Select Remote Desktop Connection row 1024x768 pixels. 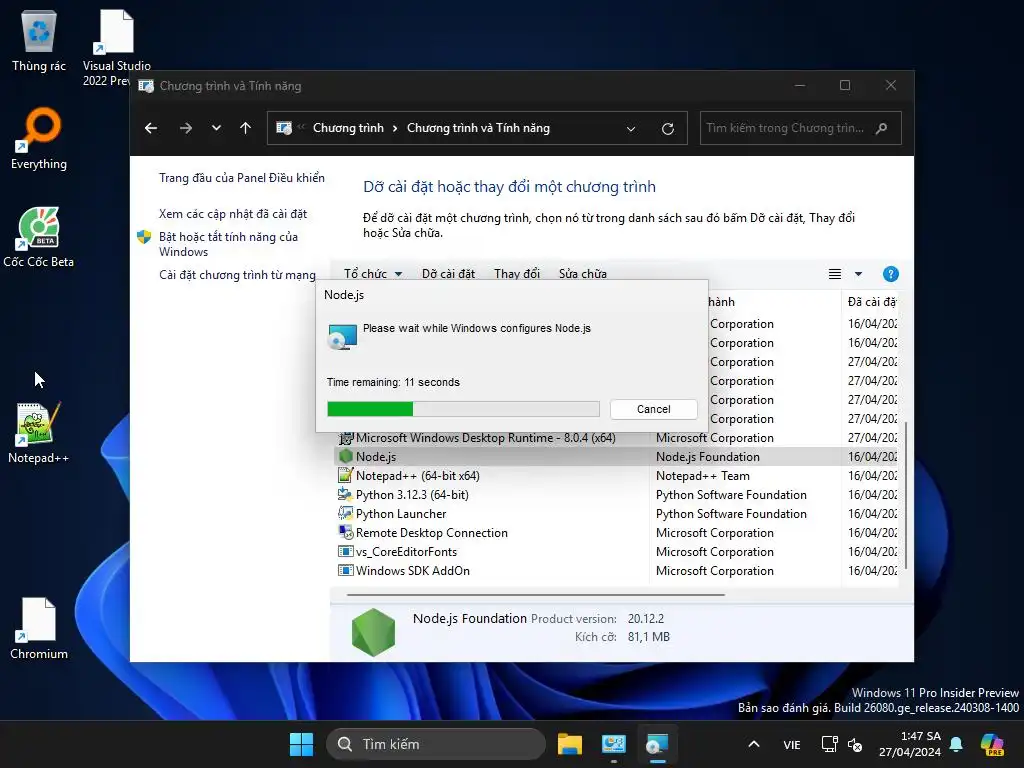pyautogui.click(x=618, y=532)
